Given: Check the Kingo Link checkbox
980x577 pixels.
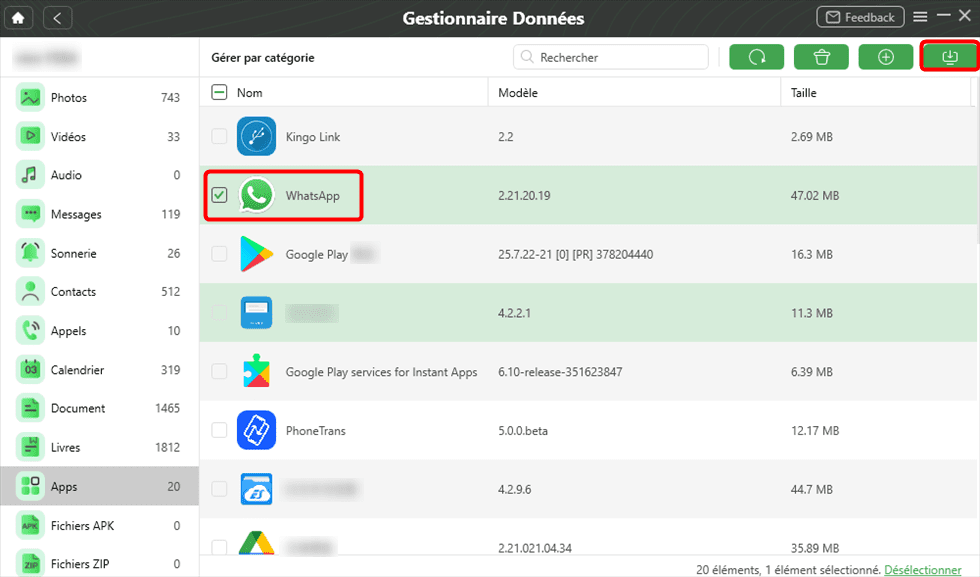Looking at the screenshot, I should point(219,137).
